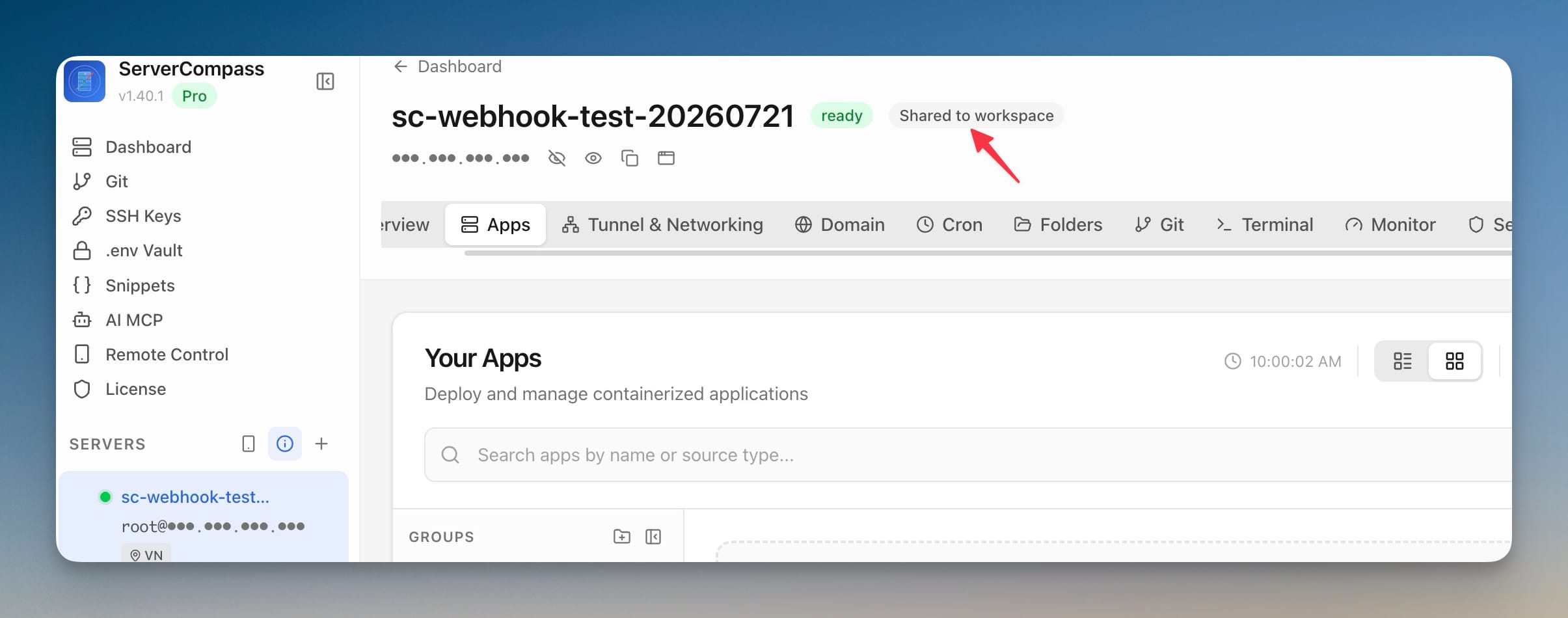The image size is (1568, 618).
Task: Click the Pro license badge
Action: tap(195, 96)
